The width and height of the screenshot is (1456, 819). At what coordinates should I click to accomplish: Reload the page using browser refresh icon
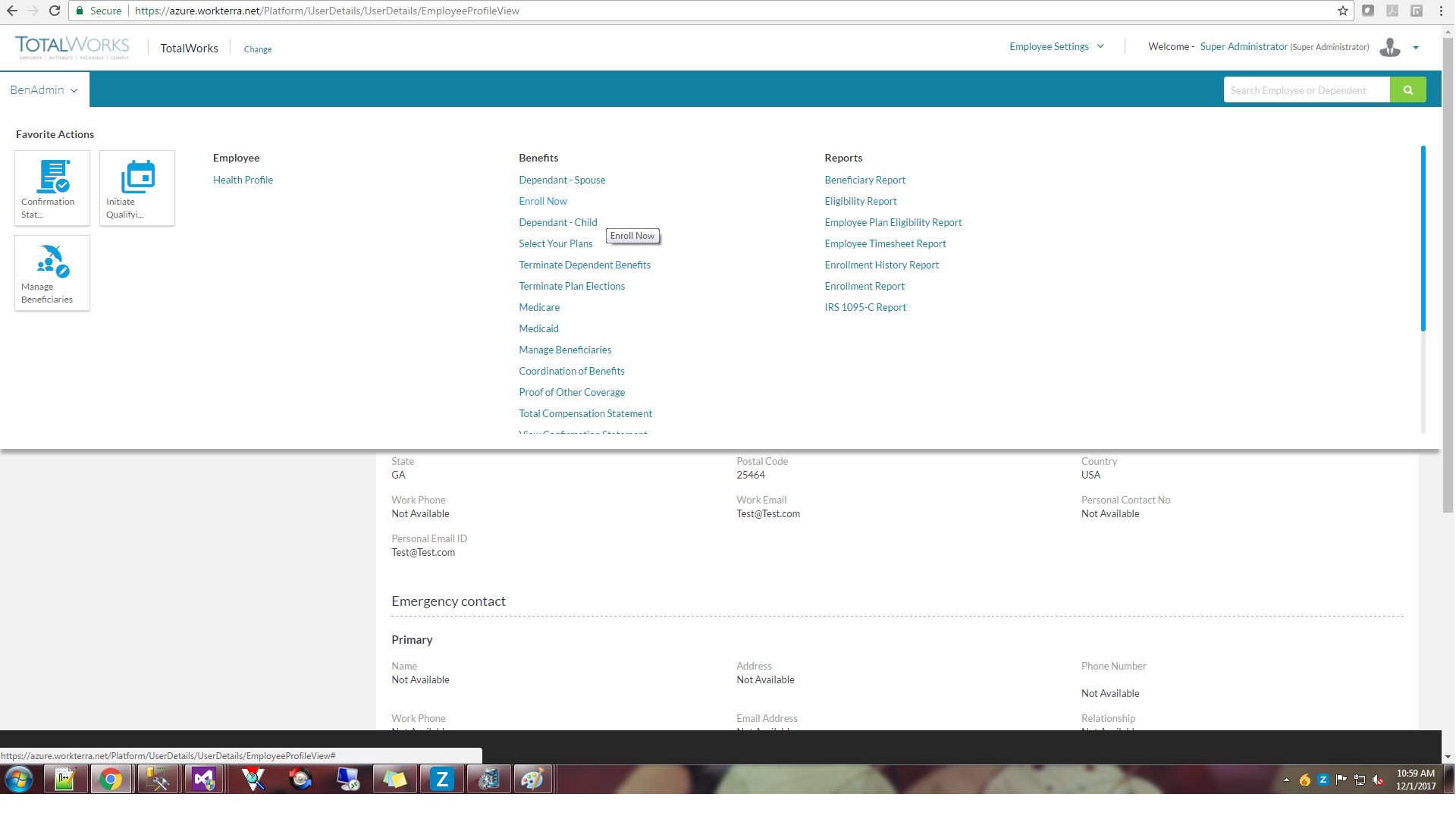click(x=55, y=11)
